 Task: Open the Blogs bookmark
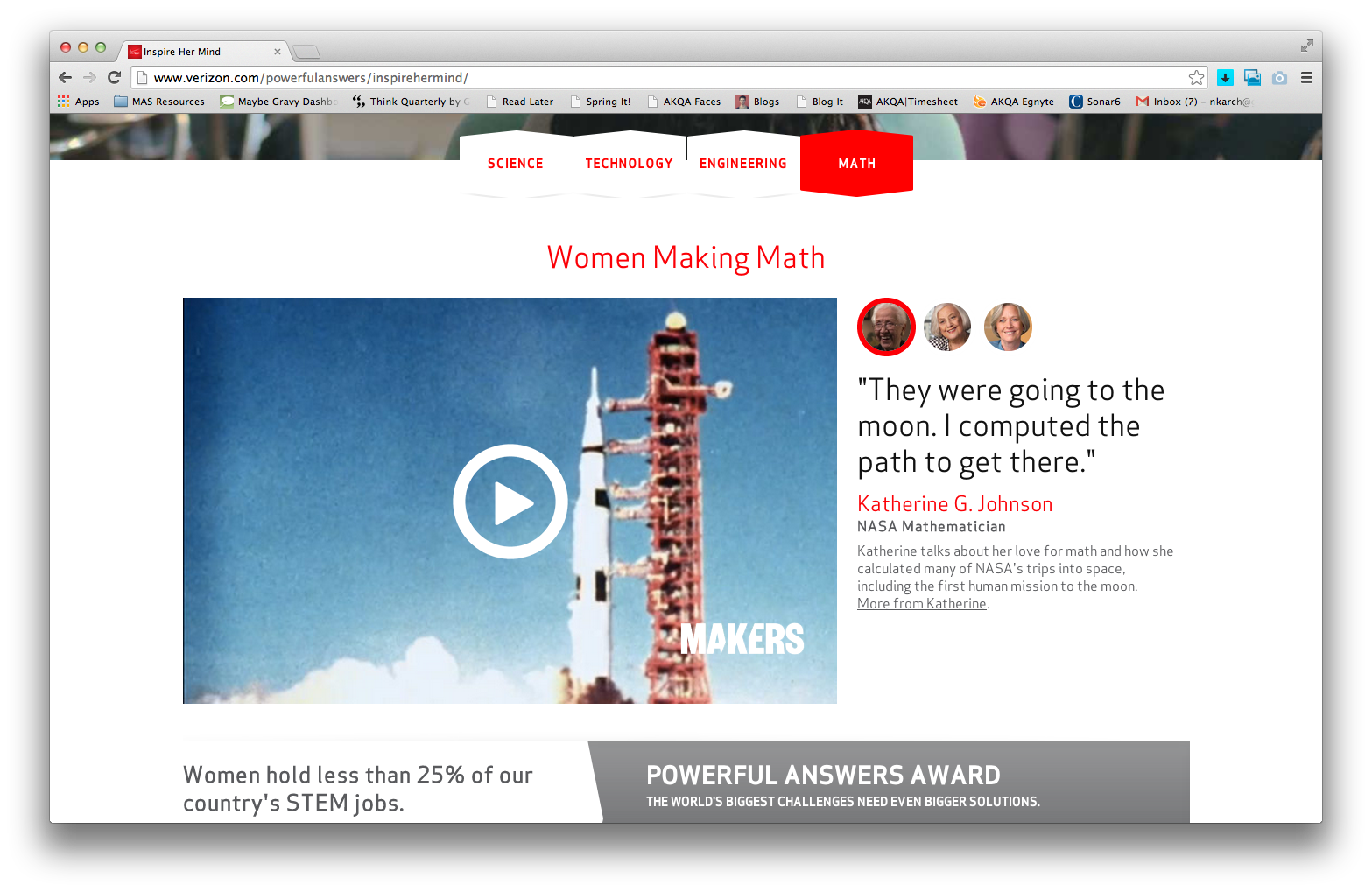(x=757, y=102)
